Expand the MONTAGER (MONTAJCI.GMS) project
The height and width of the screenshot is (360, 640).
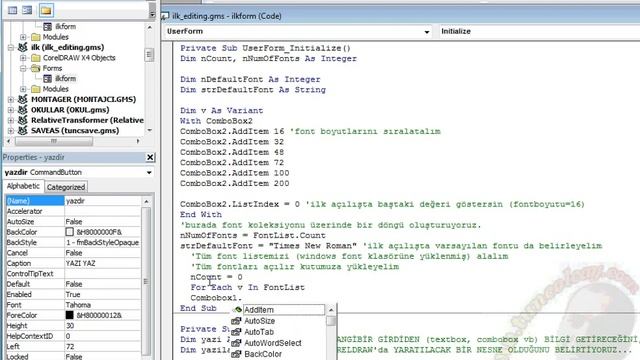[x=11, y=99]
